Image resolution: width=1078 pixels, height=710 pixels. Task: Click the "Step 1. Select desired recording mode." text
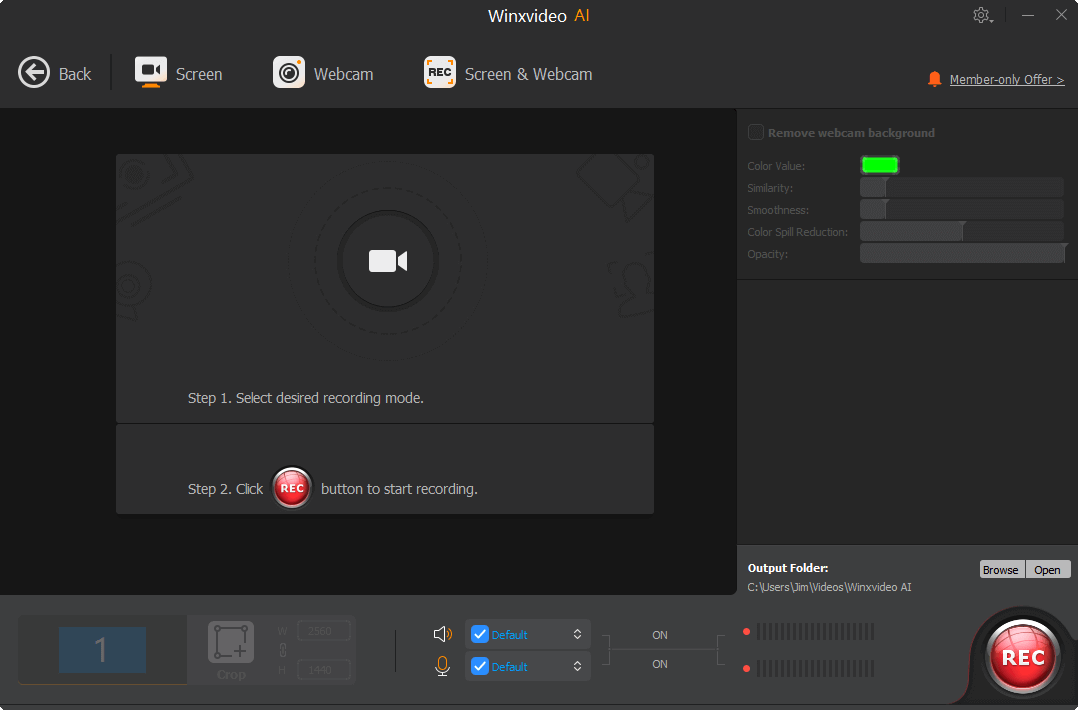[x=305, y=398]
